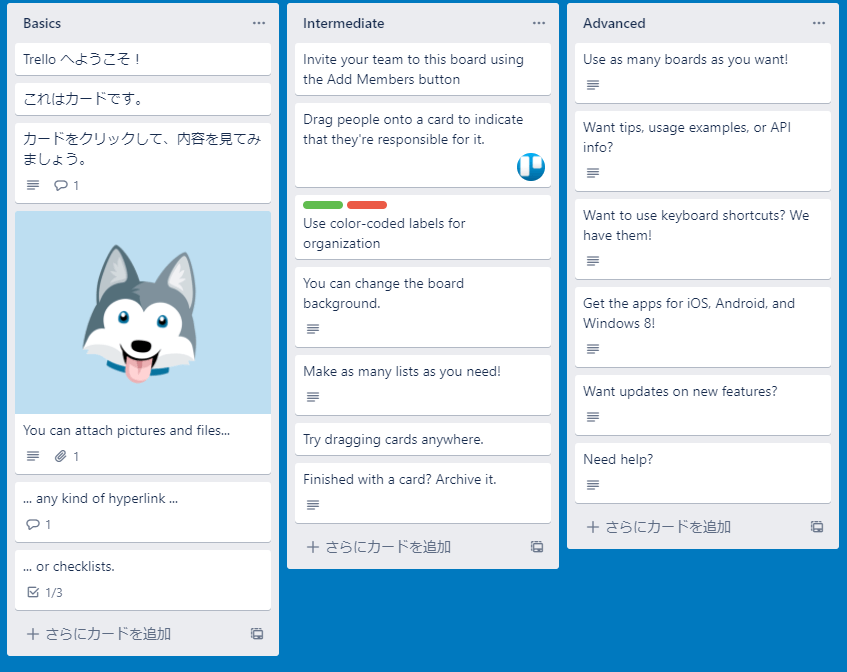Click the attachment paperclip icon on pictures card
Image resolution: width=847 pixels, height=672 pixels.
pos(60,456)
